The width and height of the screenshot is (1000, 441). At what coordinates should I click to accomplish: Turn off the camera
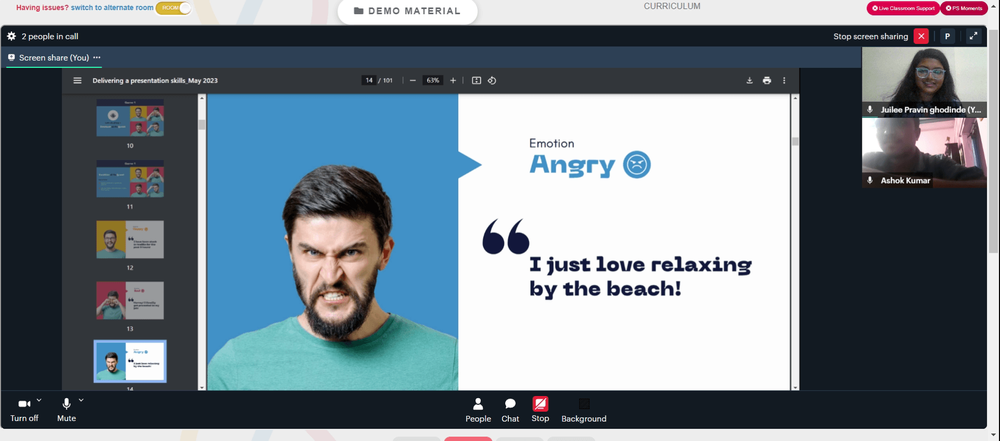24,410
